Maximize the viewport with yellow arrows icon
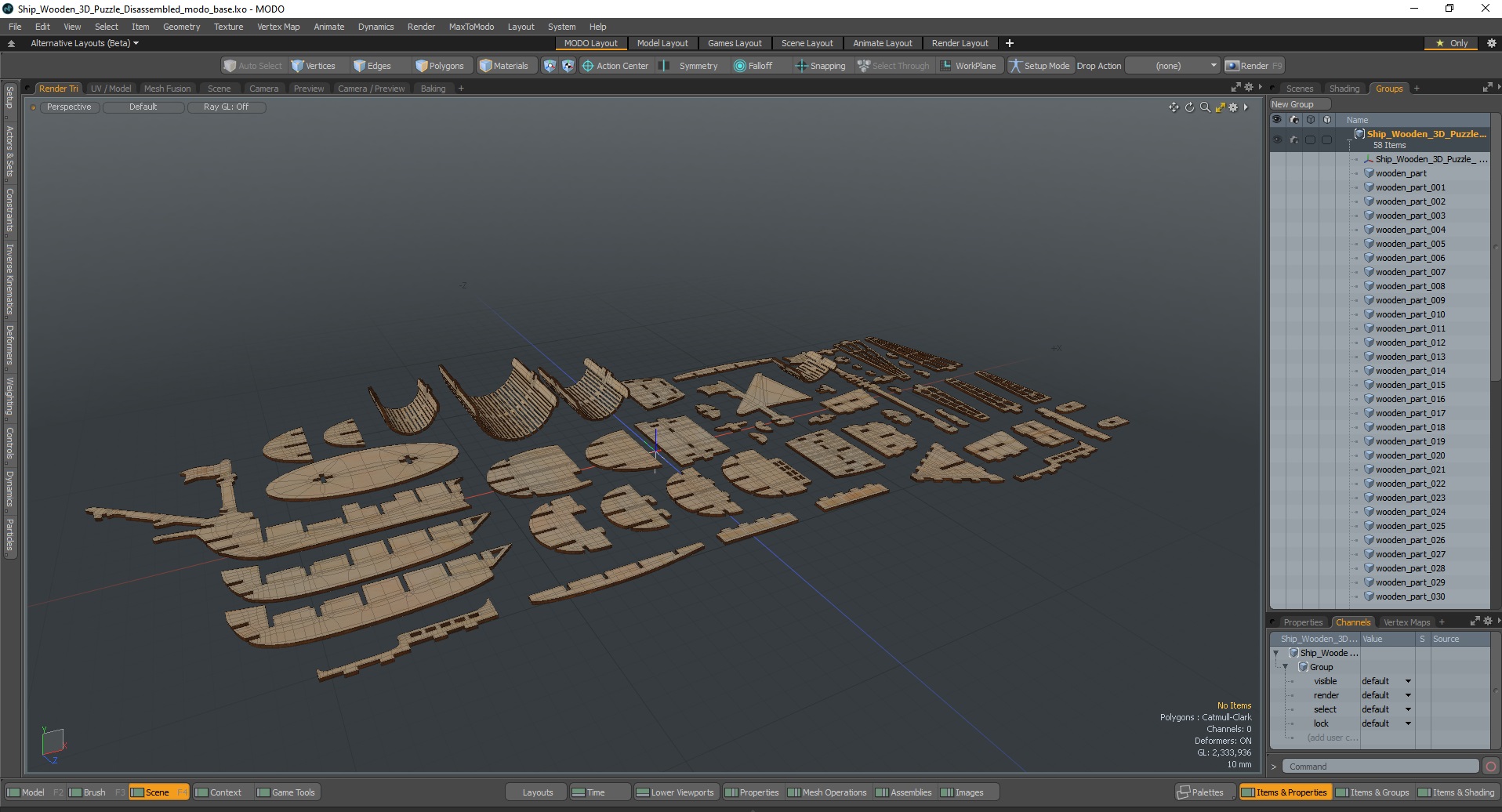This screenshot has height=812, width=1502. coord(1220,107)
